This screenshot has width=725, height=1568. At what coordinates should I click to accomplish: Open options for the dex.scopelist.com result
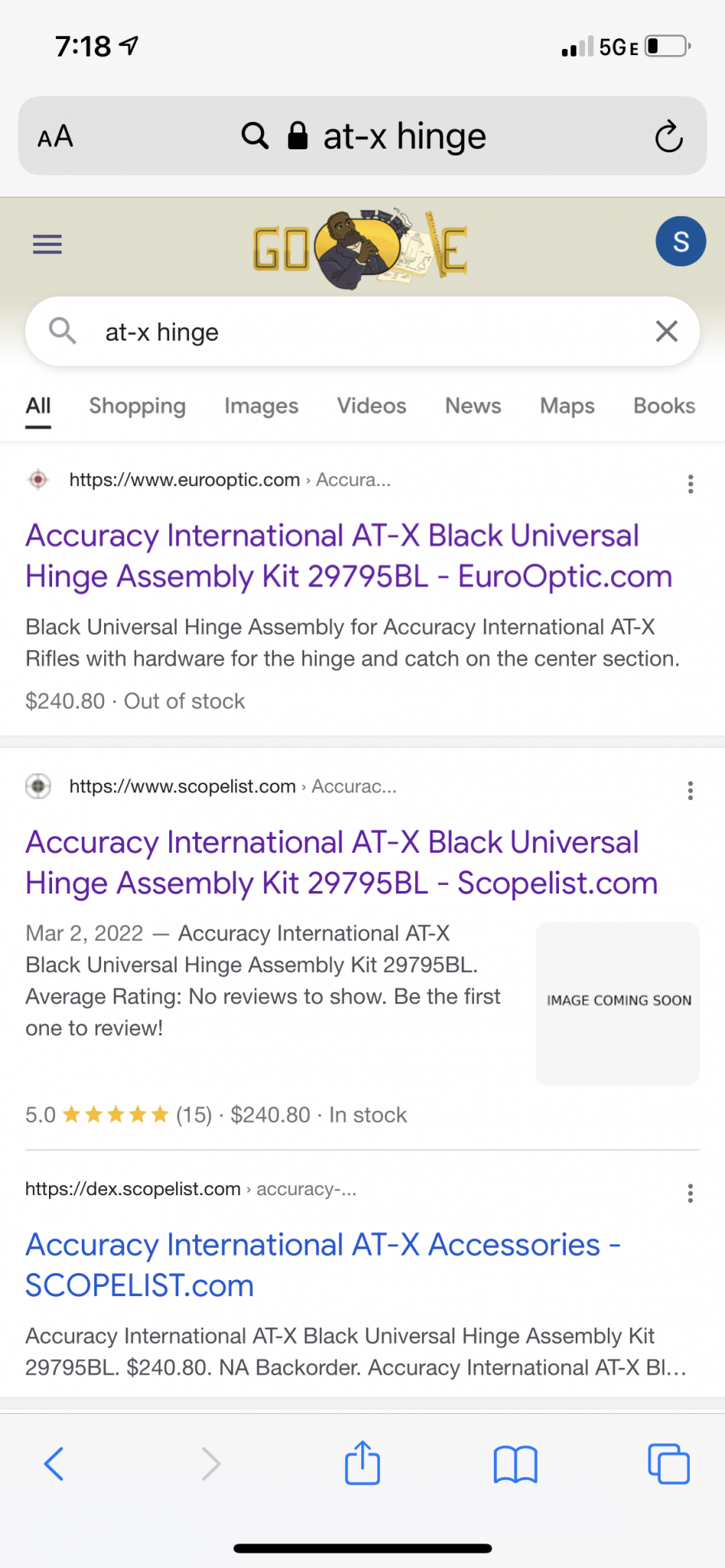point(690,1193)
